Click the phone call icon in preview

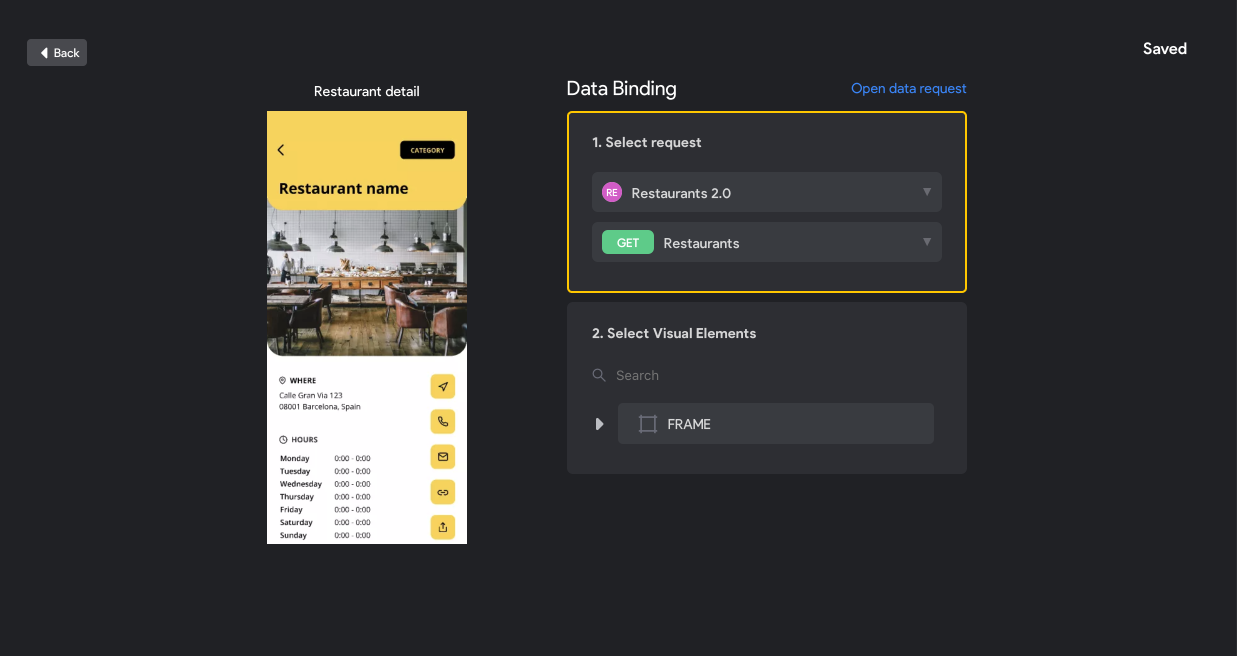click(x=443, y=421)
